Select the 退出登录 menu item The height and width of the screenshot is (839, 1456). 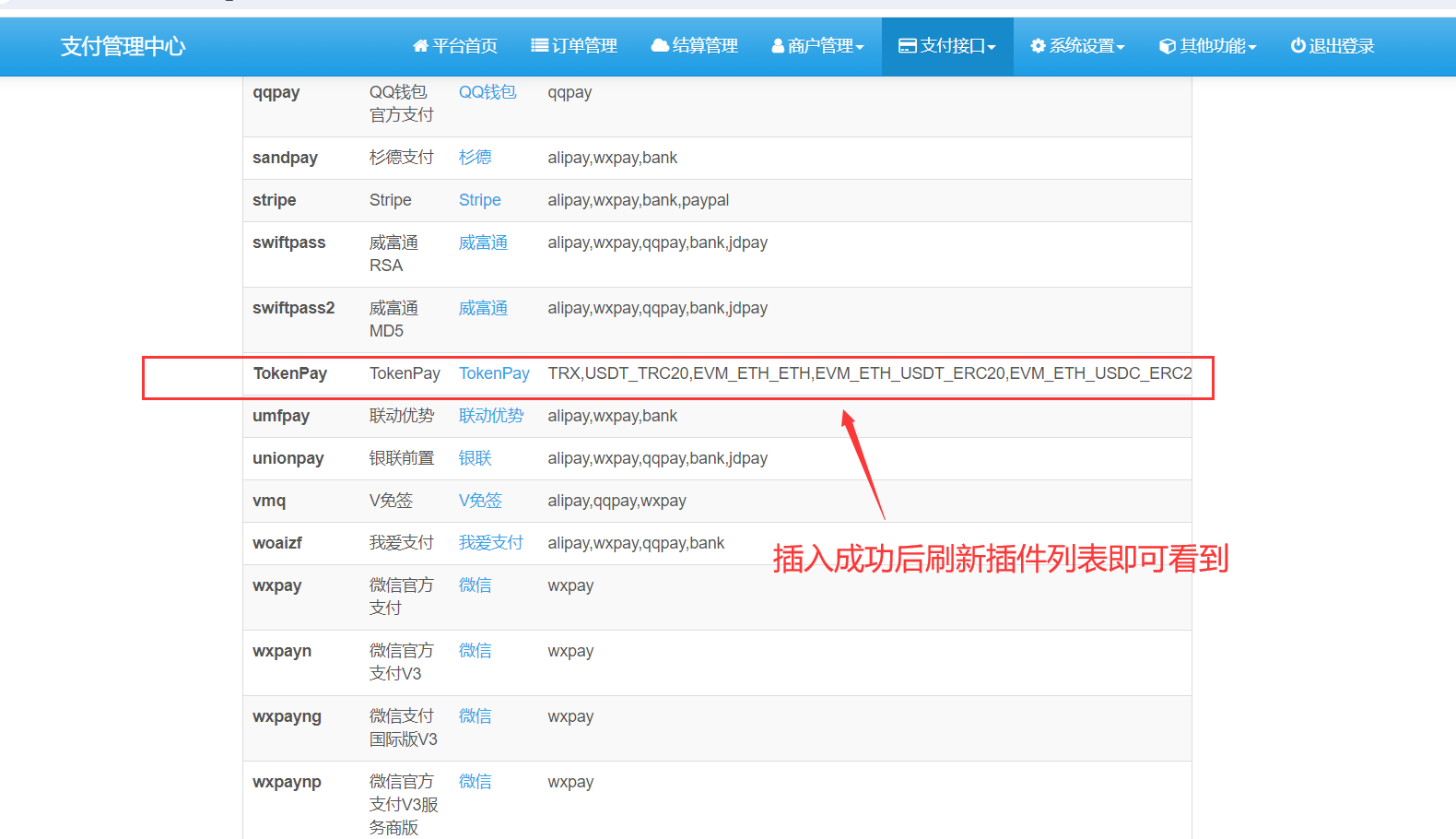click(1332, 46)
